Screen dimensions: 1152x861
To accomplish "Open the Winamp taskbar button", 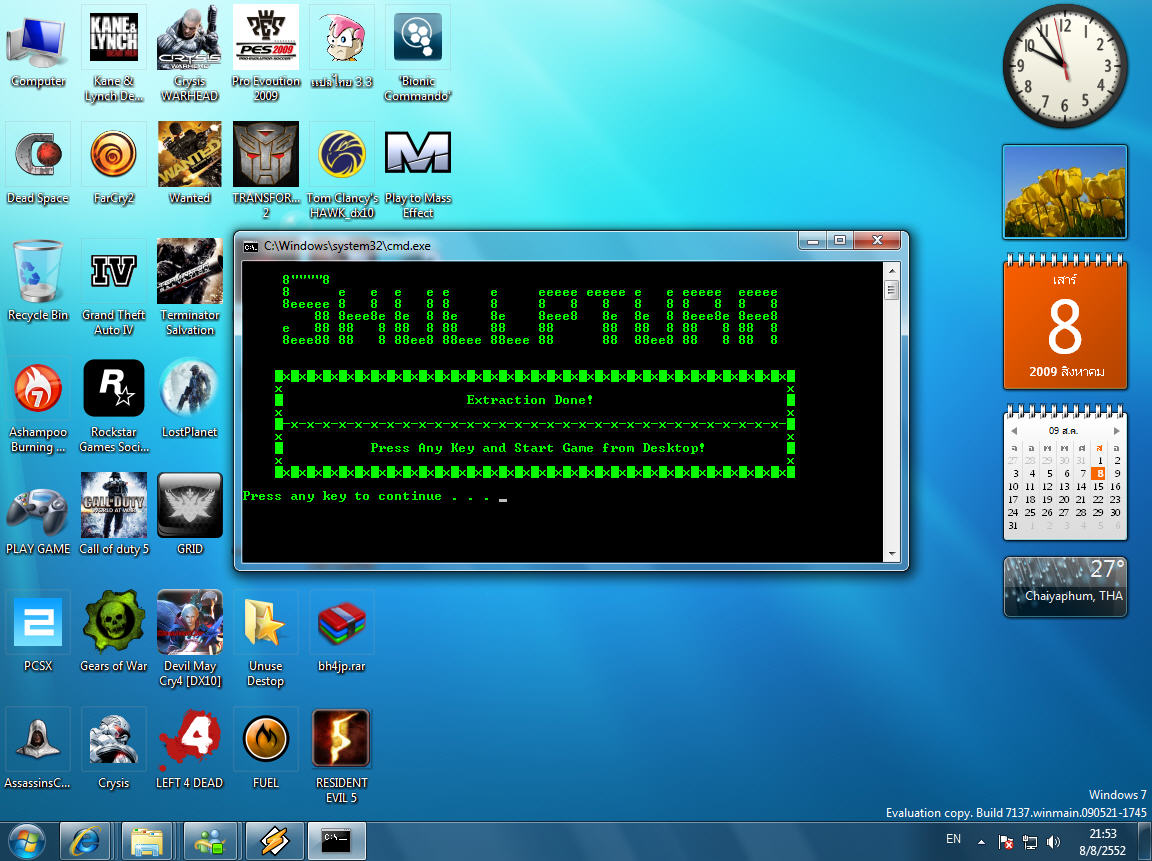I will point(273,842).
